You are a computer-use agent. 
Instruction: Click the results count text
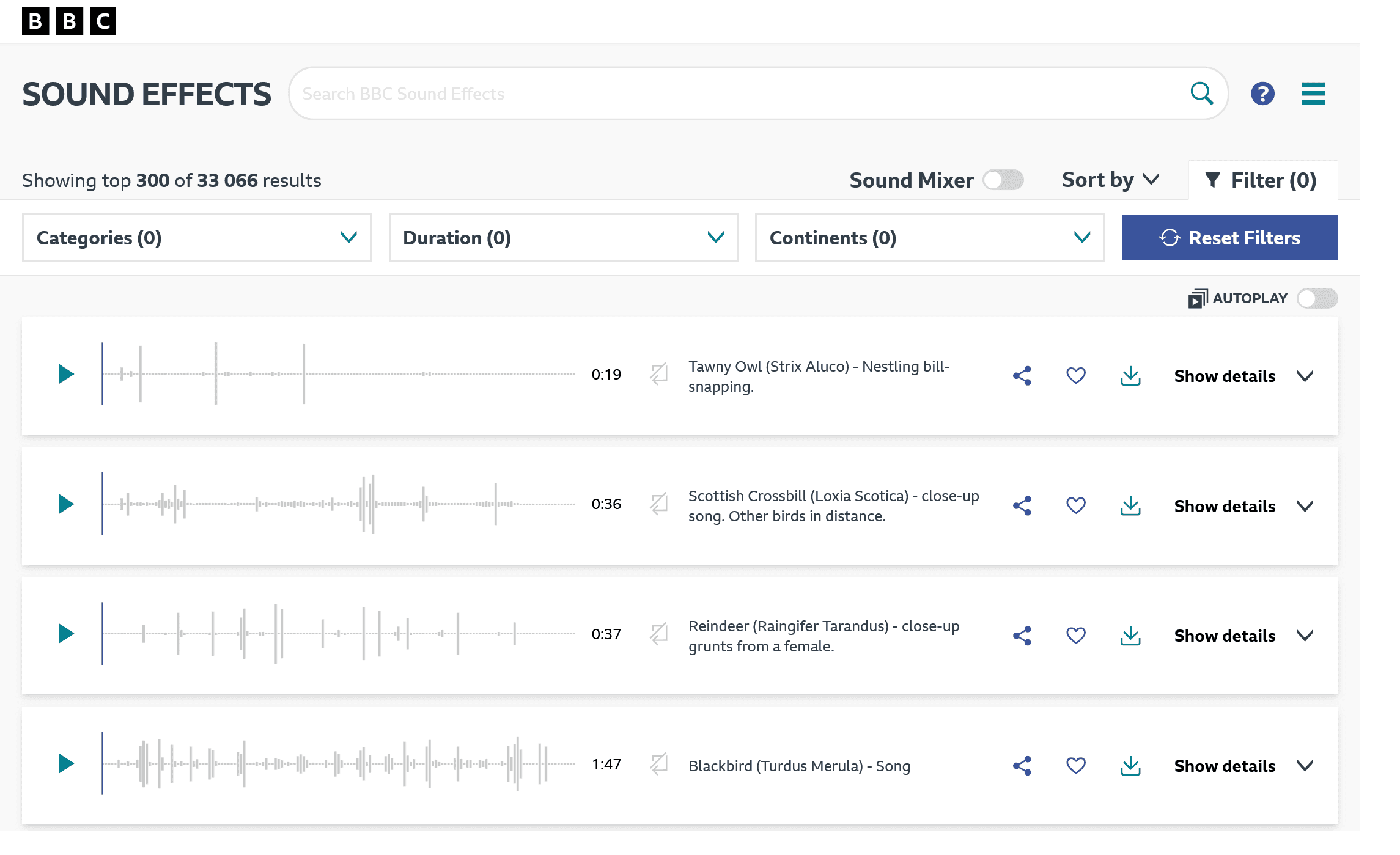pos(172,180)
